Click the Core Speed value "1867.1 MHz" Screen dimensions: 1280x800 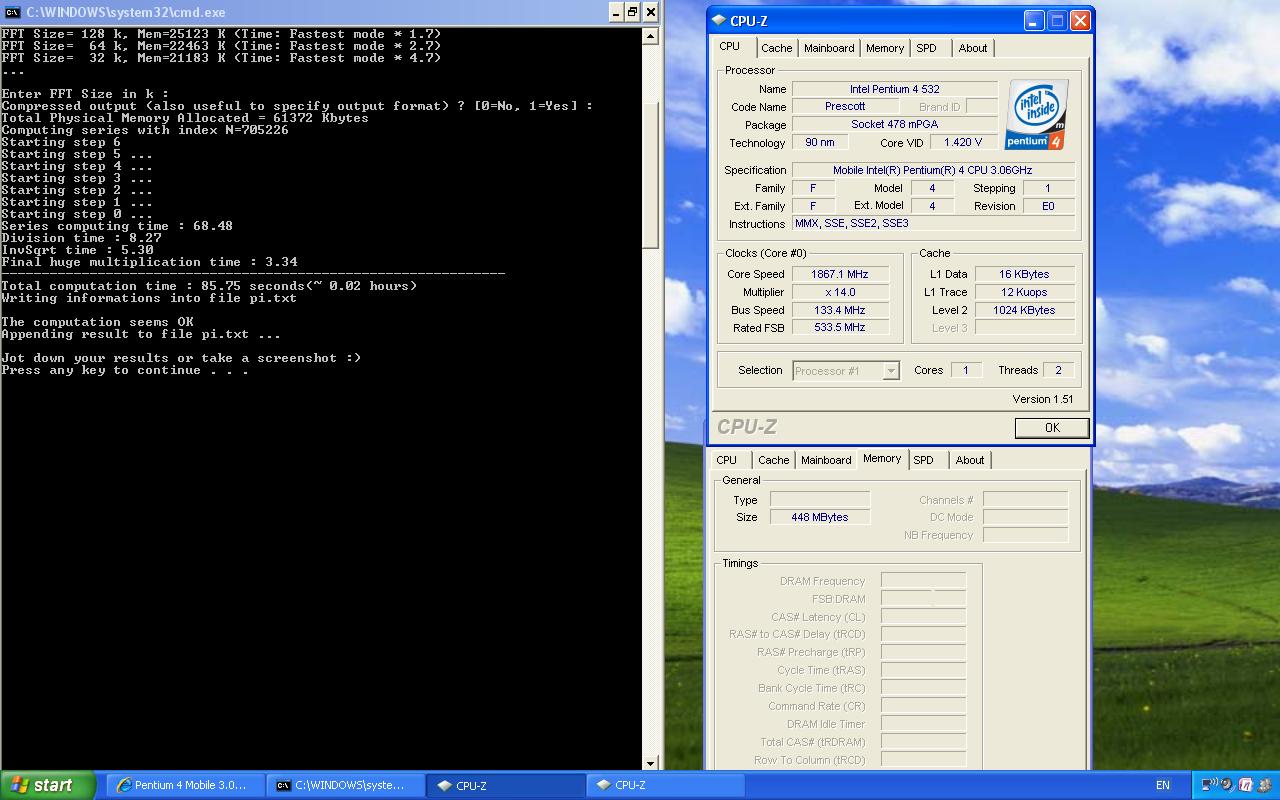pyautogui.click(x=840, y=274)
